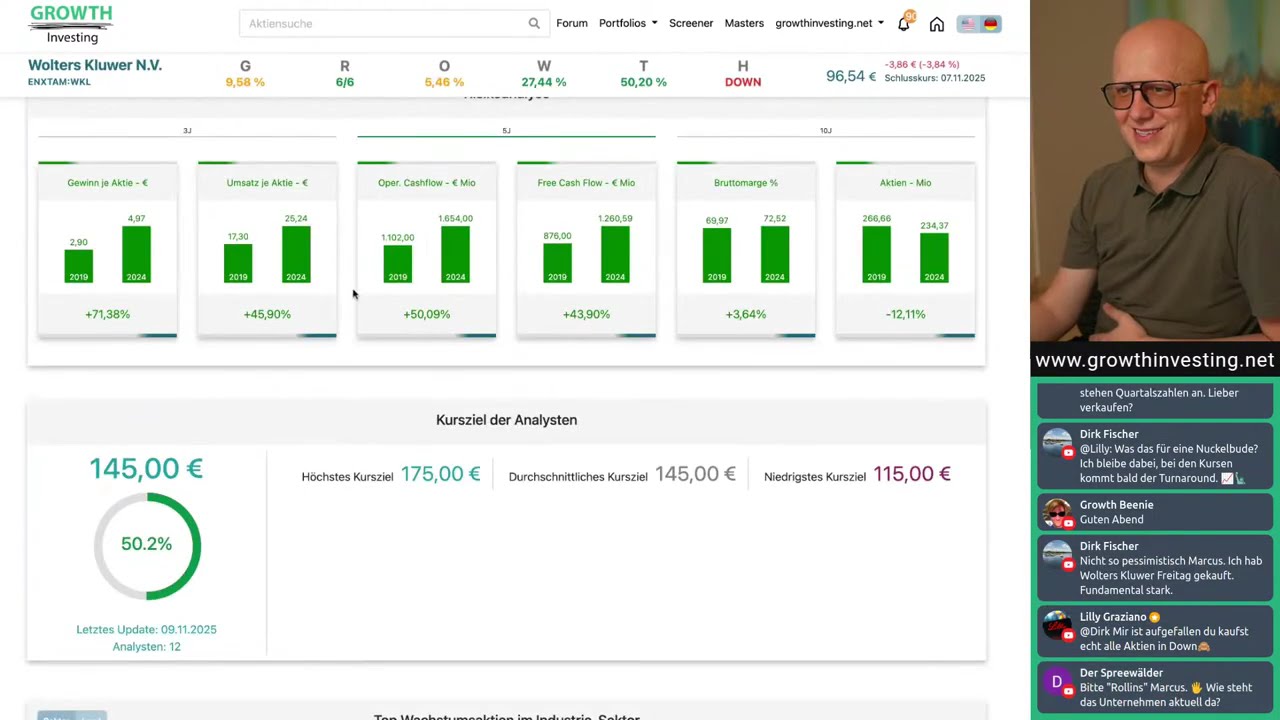Screen dimensions: 1280x720
Task: Click Durchschnittliches Kursziel value 145,00 €
Action: click(695, 474)
